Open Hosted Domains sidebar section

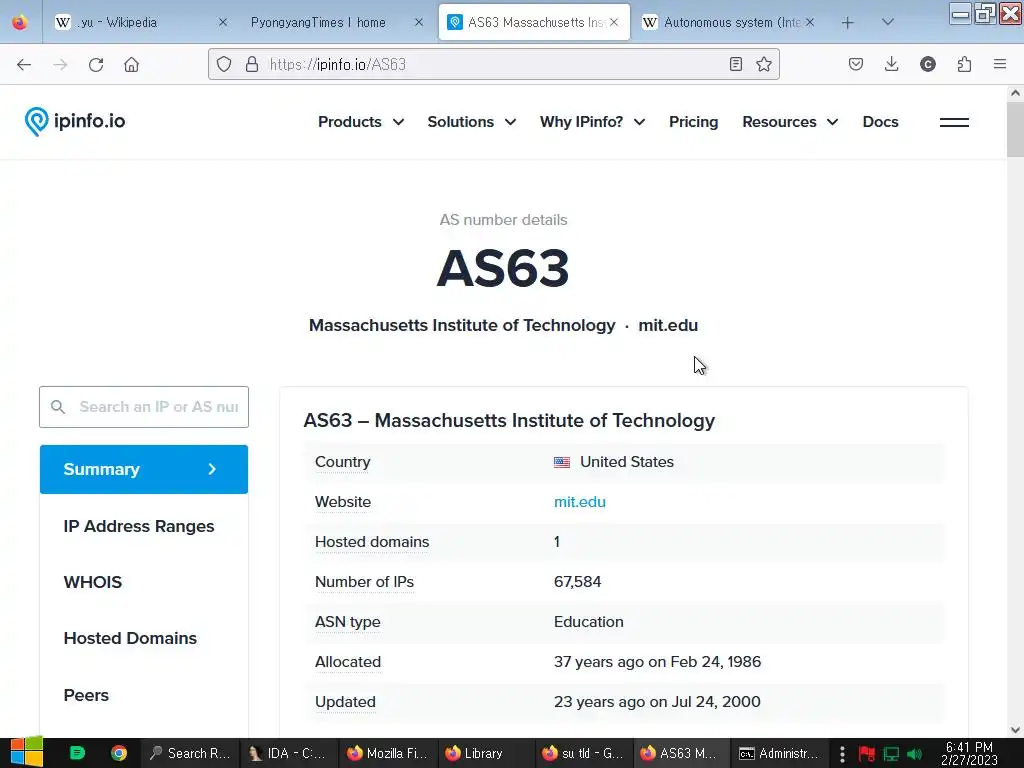tap(130, 639)
